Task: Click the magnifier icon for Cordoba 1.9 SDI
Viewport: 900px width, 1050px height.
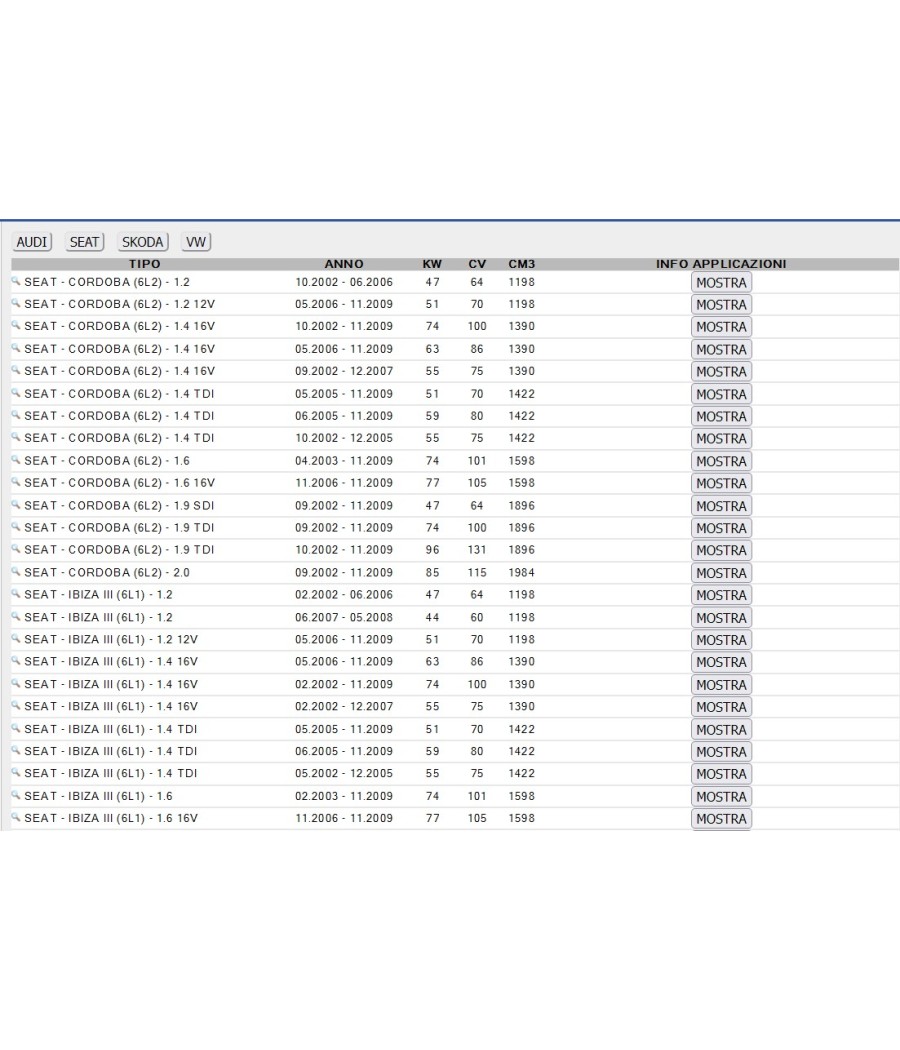Action: (16, 505)
